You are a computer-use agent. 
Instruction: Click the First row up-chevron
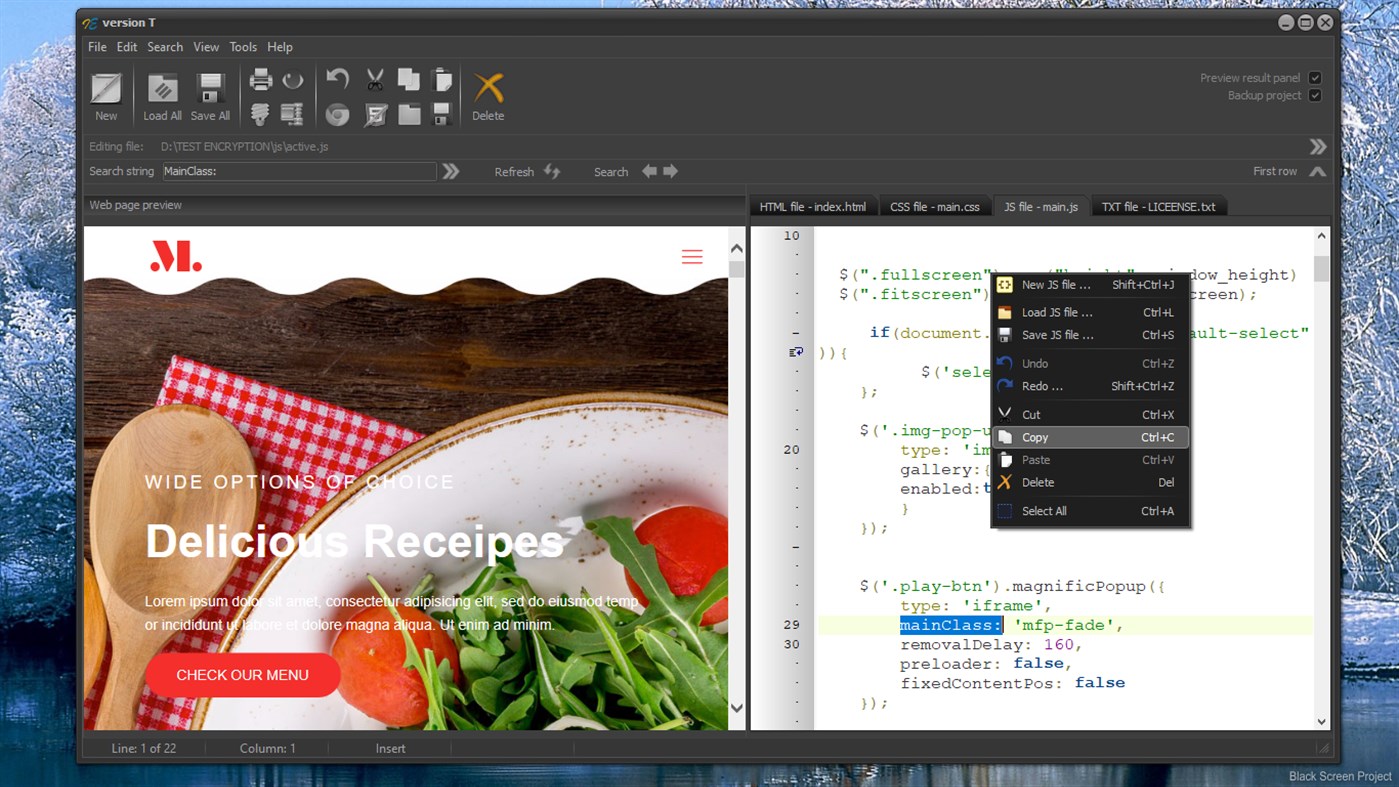click(x=1318, y=172)
